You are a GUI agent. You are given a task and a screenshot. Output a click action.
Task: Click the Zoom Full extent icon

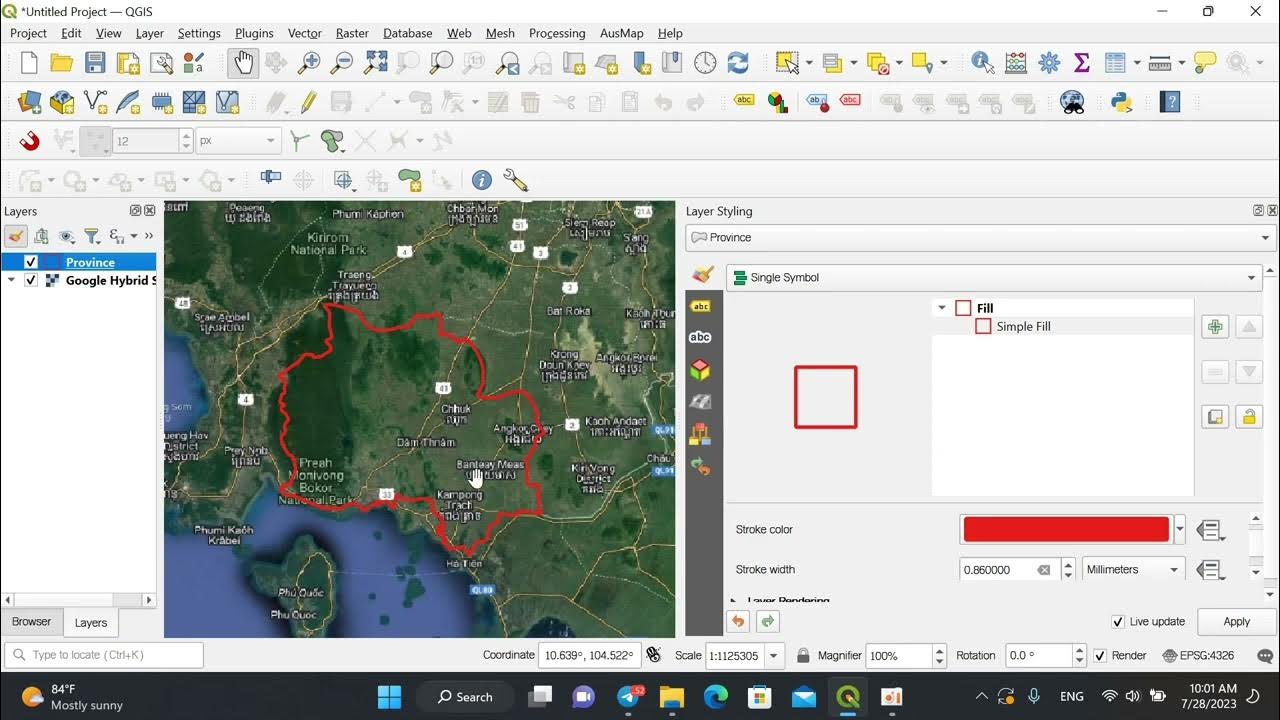375,63
